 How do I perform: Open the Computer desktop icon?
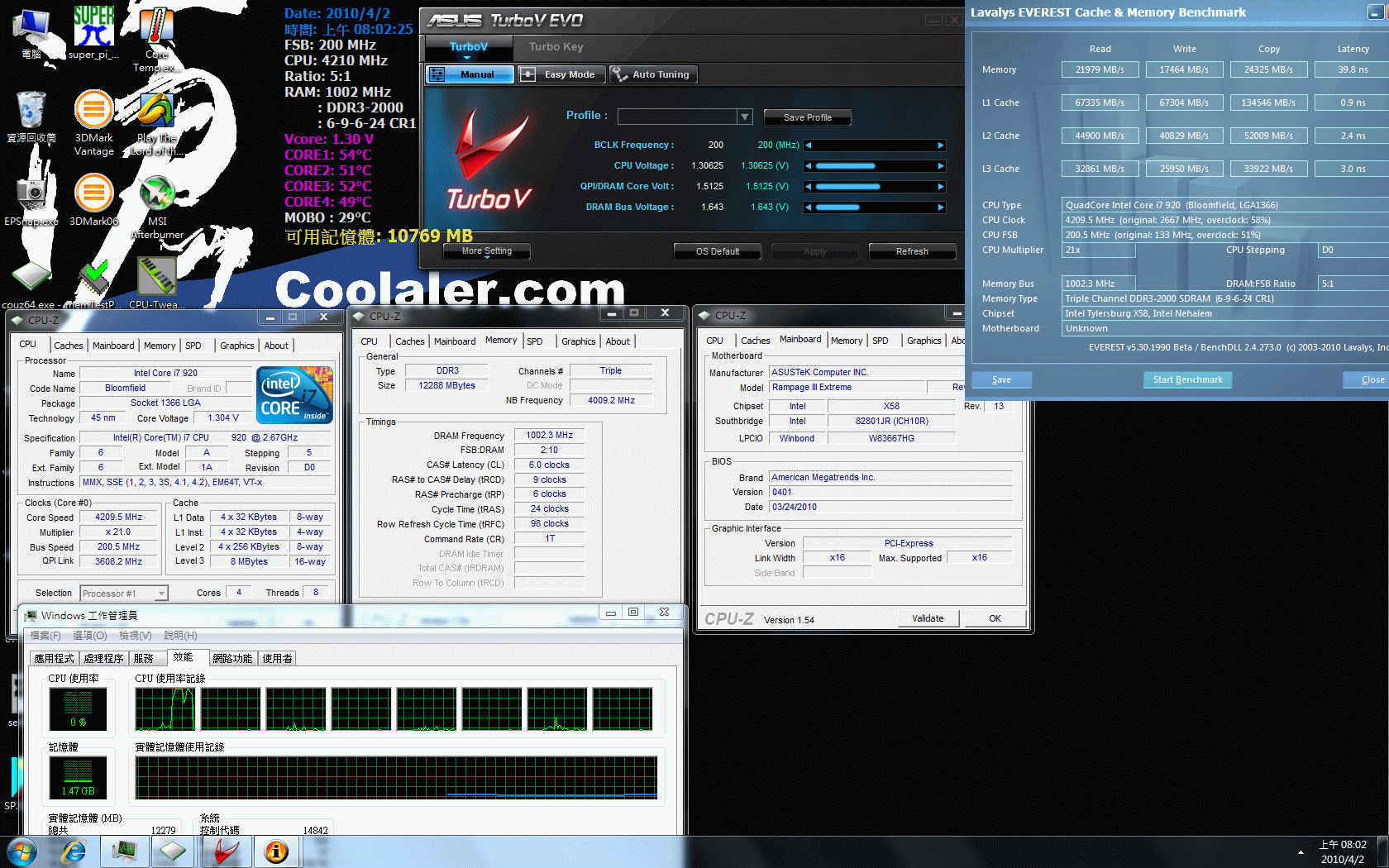(x=31, y=33)
